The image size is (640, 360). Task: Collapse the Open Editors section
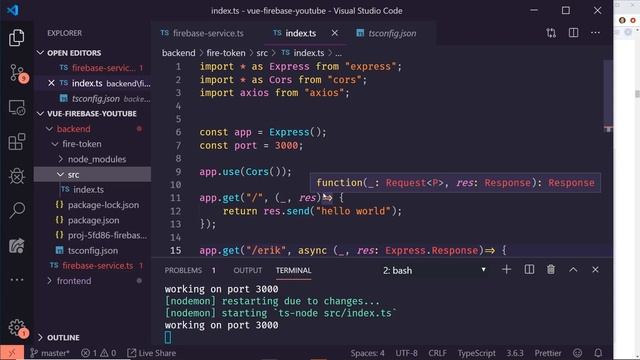40,53
